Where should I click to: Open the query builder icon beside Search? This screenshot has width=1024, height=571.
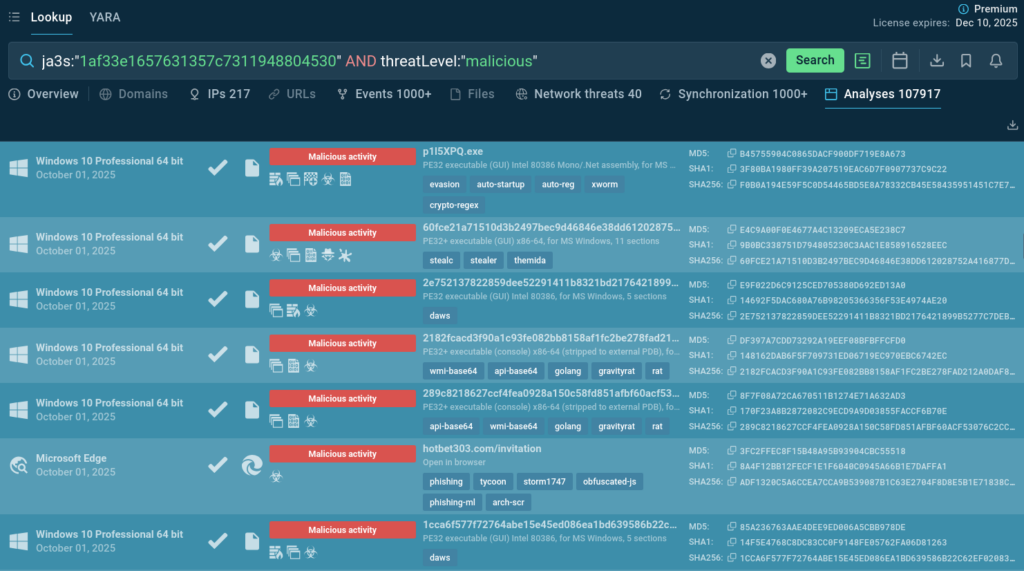point(862,61)
